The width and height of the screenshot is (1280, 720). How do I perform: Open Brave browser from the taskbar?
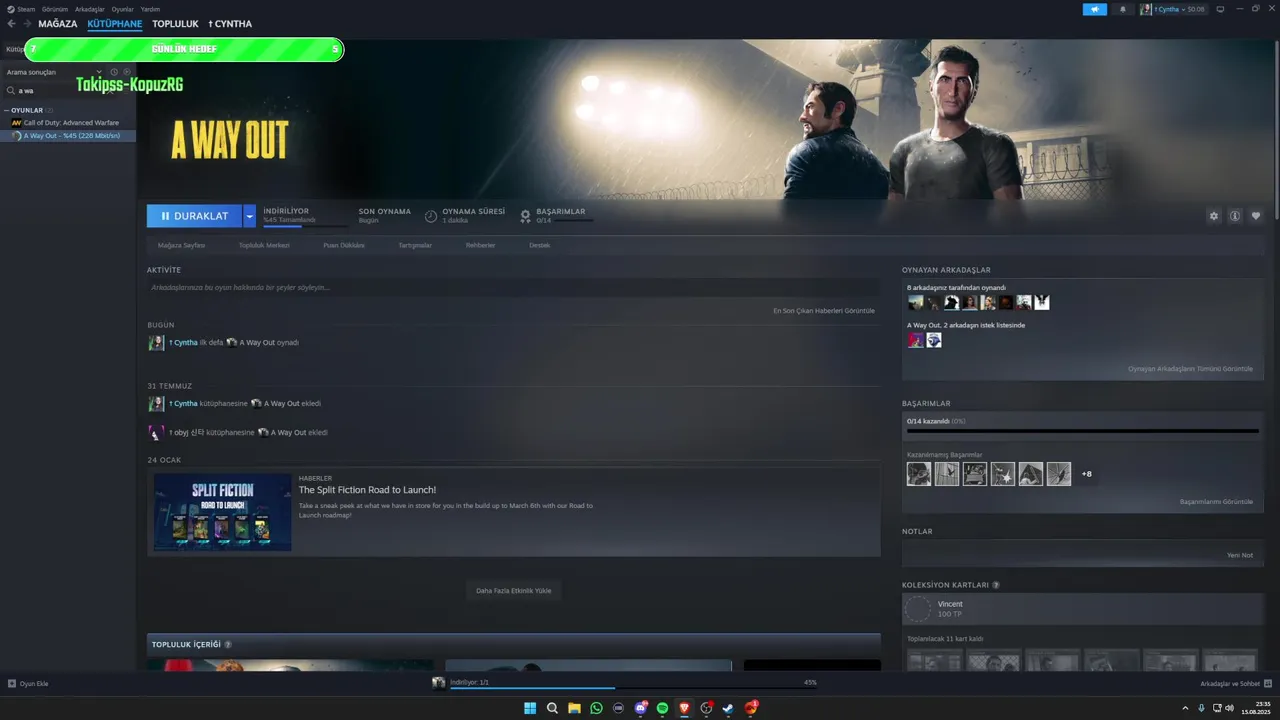coord(685,708)
